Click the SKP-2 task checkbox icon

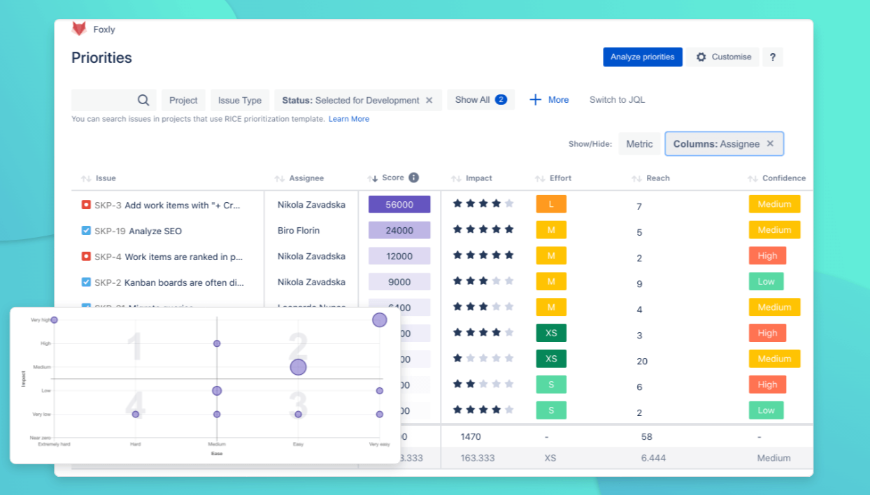click(x=86, y=282)
